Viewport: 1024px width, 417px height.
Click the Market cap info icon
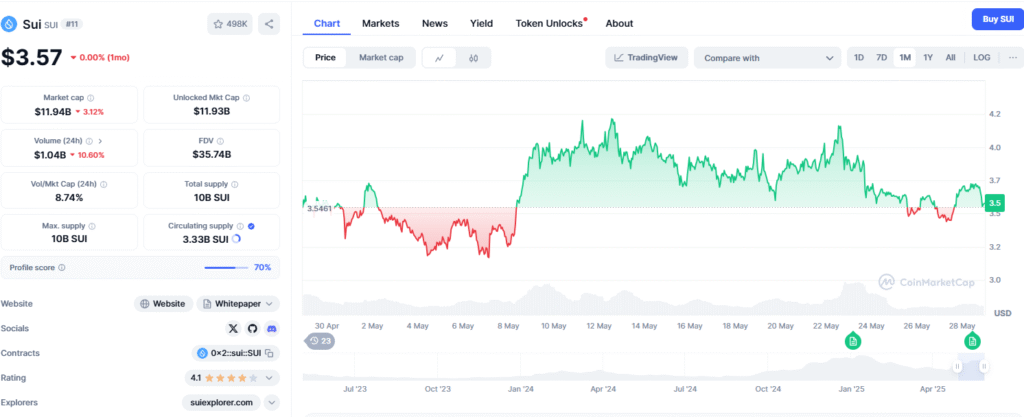[90, 98]
